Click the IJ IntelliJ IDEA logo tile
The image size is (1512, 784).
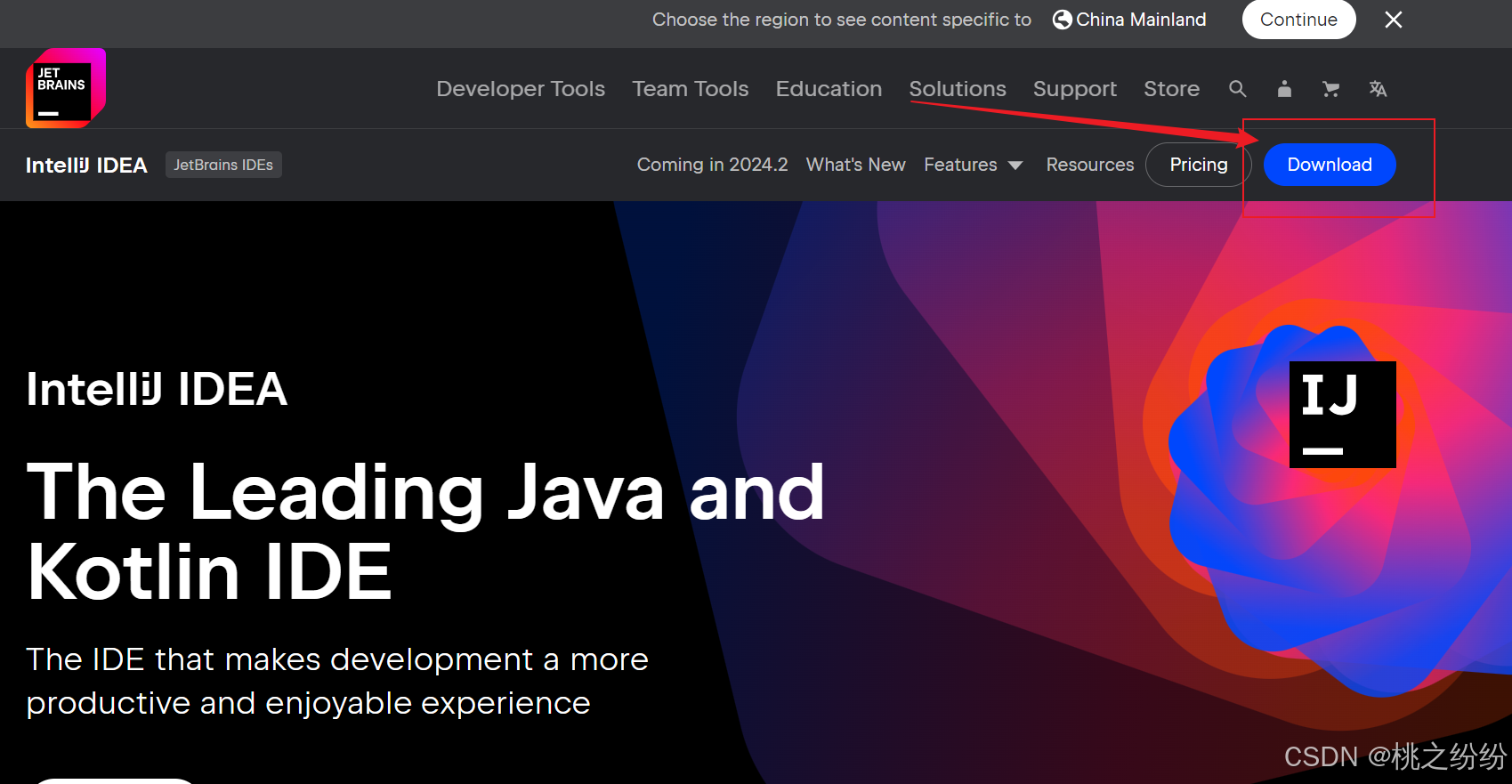click(1343, 415)
